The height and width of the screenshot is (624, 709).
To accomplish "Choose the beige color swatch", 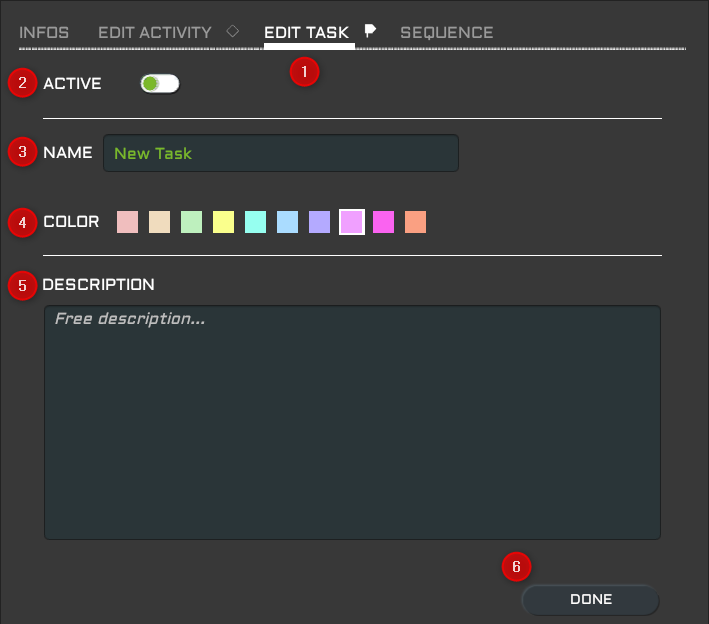I will (x=159, y=222).
